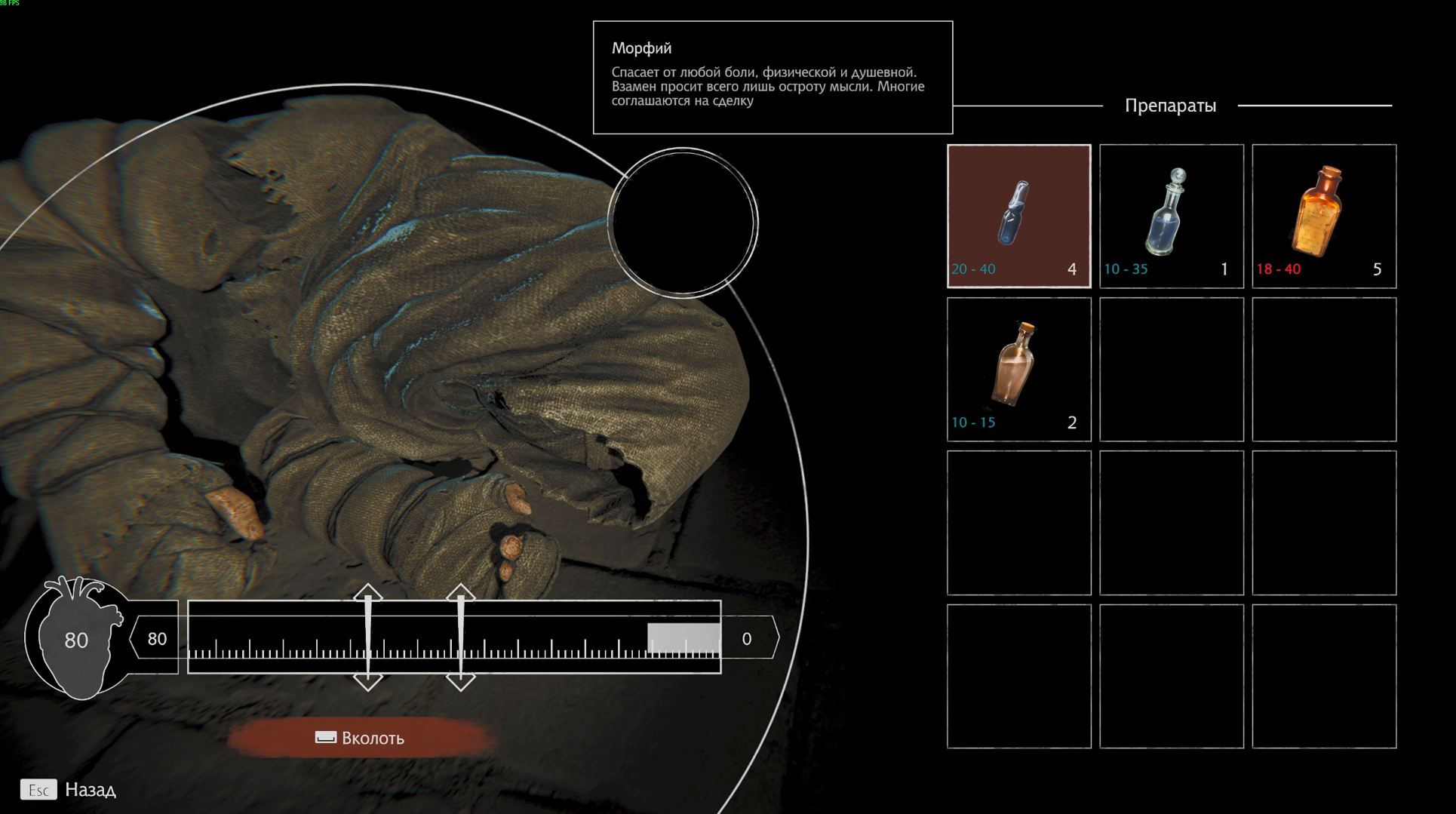
Task: Click the 80 value at scale's left end
Action: (x=157, y=639)
